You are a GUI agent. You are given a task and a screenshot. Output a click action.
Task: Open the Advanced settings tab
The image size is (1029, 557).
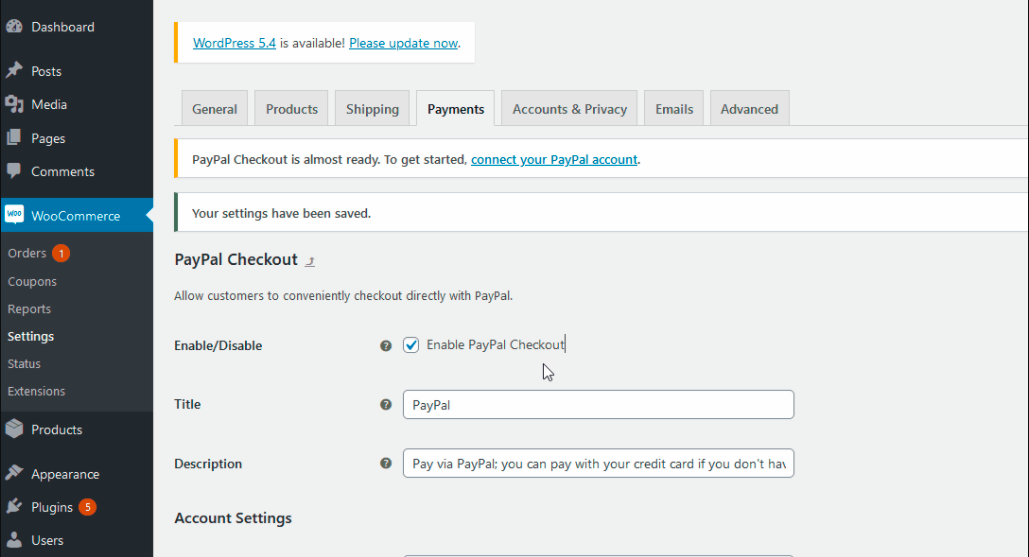coord(749,109)
